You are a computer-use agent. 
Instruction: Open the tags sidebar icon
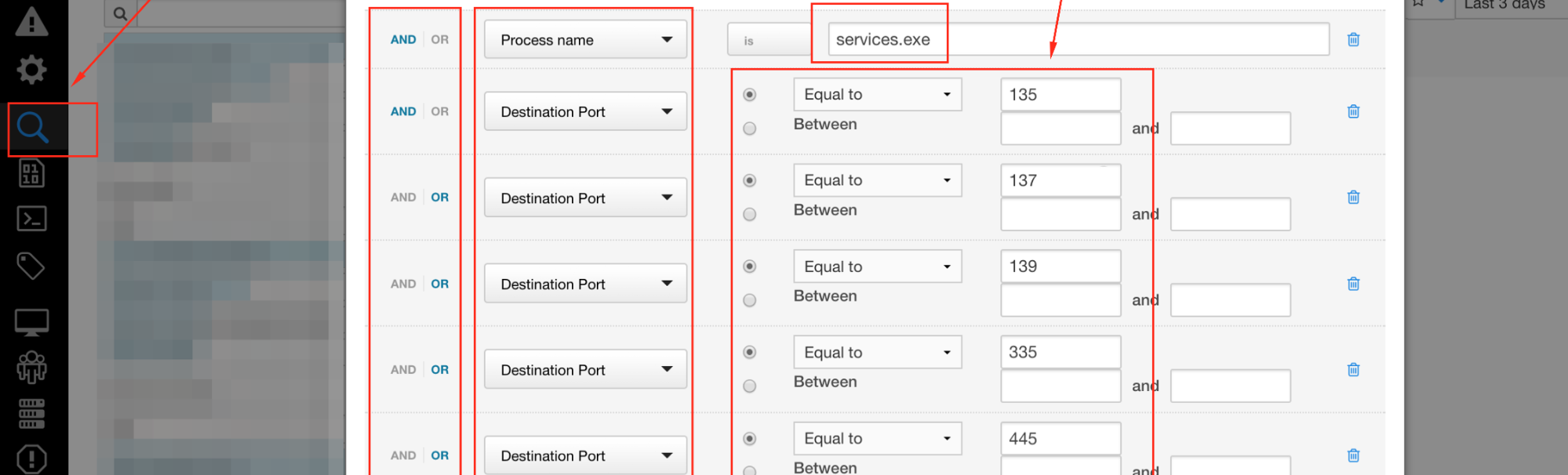[x=31, y=266]
